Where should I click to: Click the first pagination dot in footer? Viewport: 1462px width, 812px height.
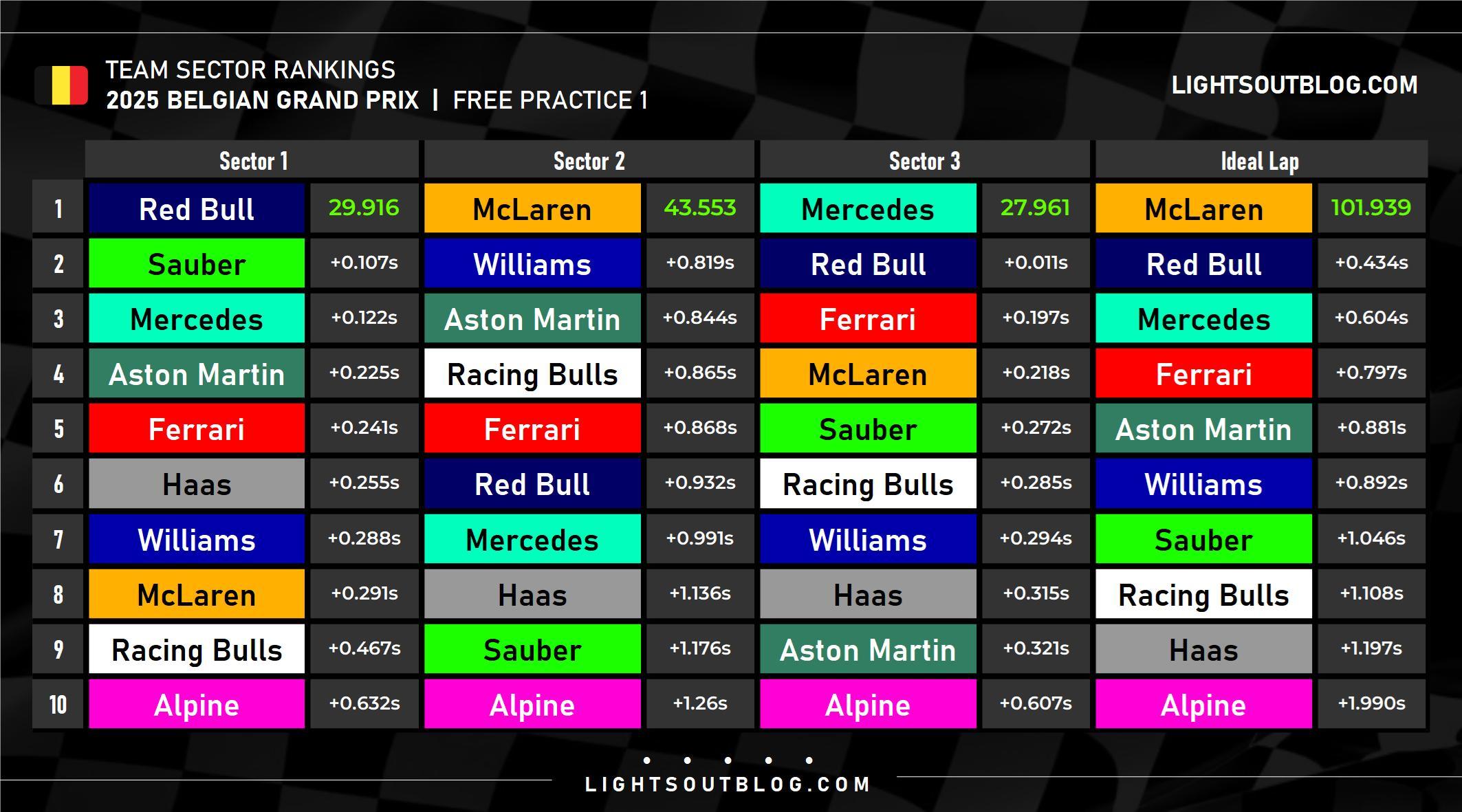coord(647,760)
